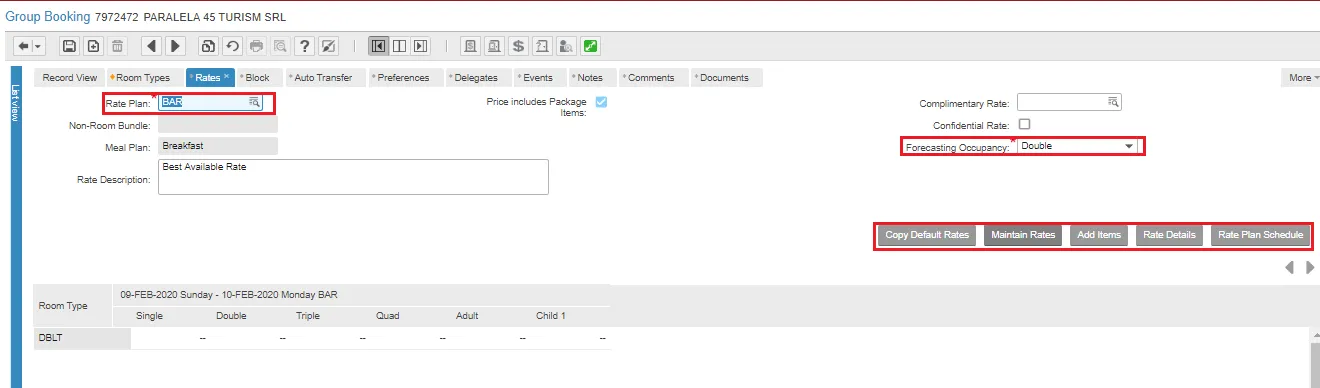The height and width of the screenshot is (388, 1320).
Task: Open the Complimentary Rate lookup icon
Action: click(x=1114, y=103)
